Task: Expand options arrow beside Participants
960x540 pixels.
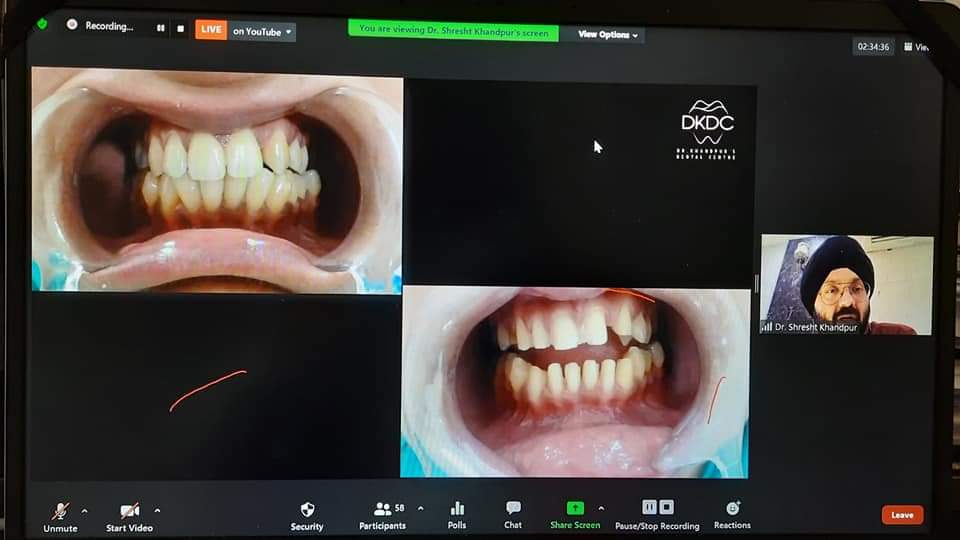Action: click(421, 508)
